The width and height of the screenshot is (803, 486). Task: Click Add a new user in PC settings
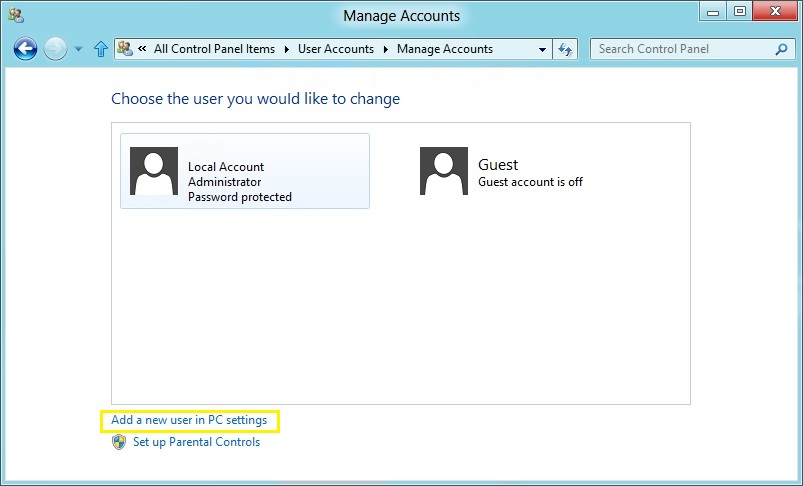(189, 420)
